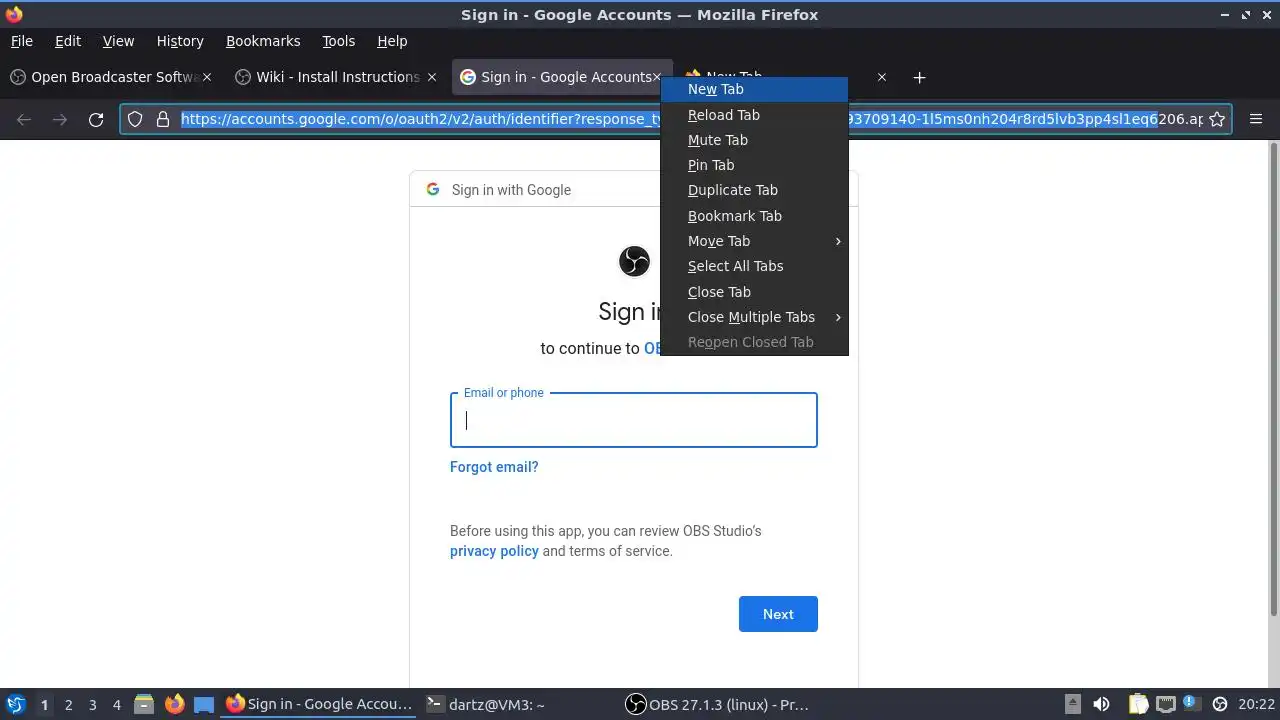The image size is (1280, 720).
Task: Close the Sign in - Google Accounts tab
Action: click(657, 77)
